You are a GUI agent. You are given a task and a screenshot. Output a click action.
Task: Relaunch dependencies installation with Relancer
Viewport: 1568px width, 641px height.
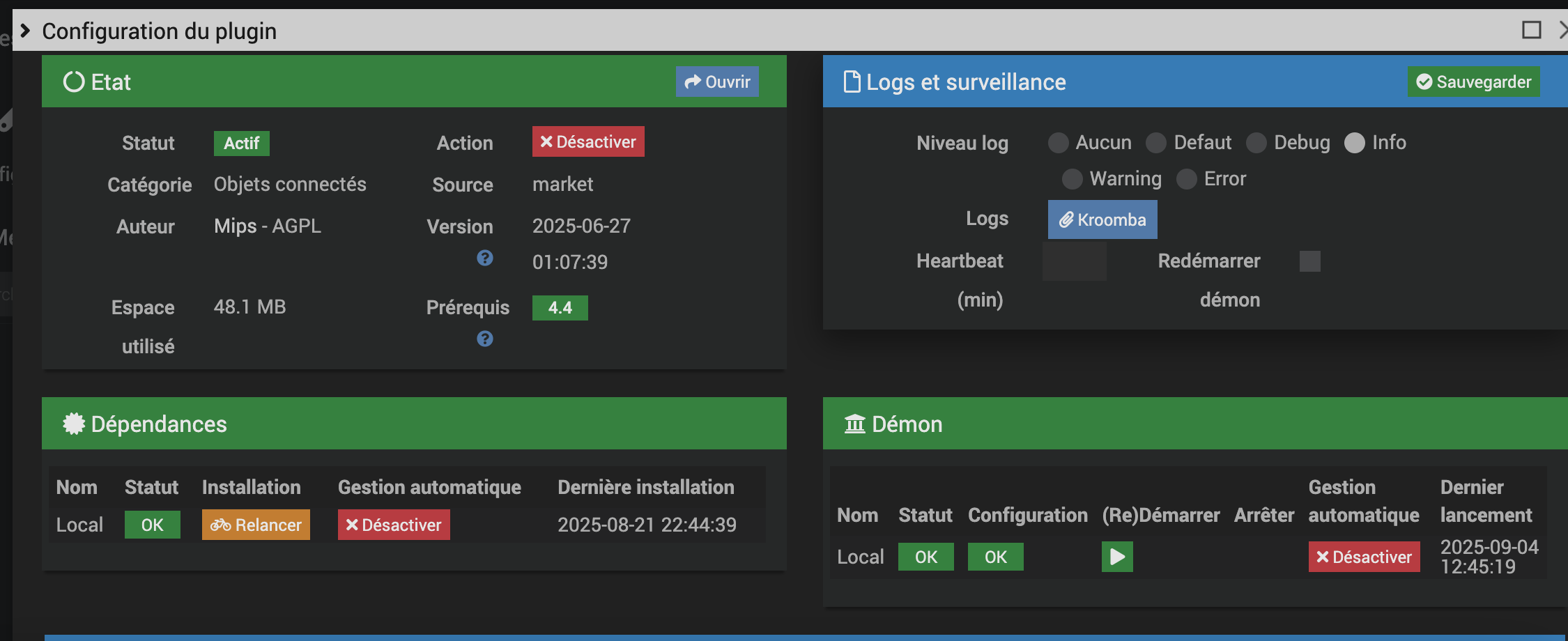point(256,525)
